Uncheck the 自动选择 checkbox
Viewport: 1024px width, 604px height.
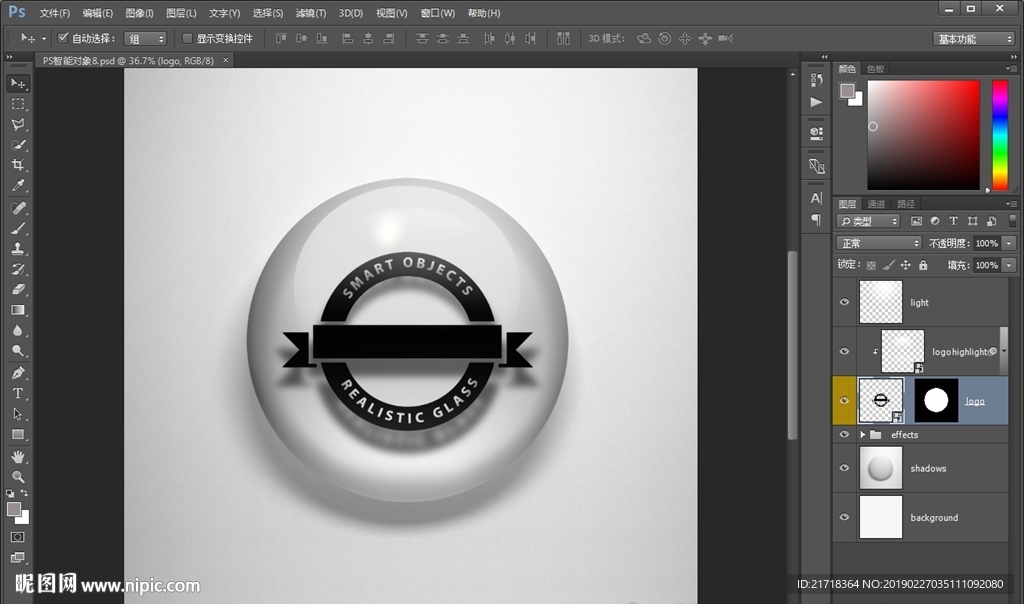(x=63, y=38)
